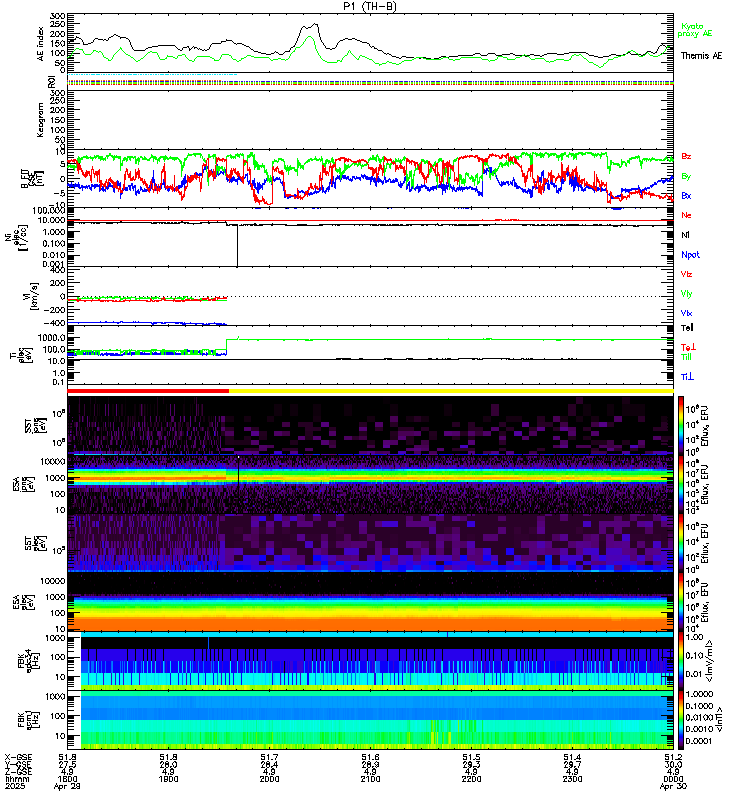This screenshot has height=800, width=750.
Task: Click the X-GSE value 51.7
Action: click(269, 757)
